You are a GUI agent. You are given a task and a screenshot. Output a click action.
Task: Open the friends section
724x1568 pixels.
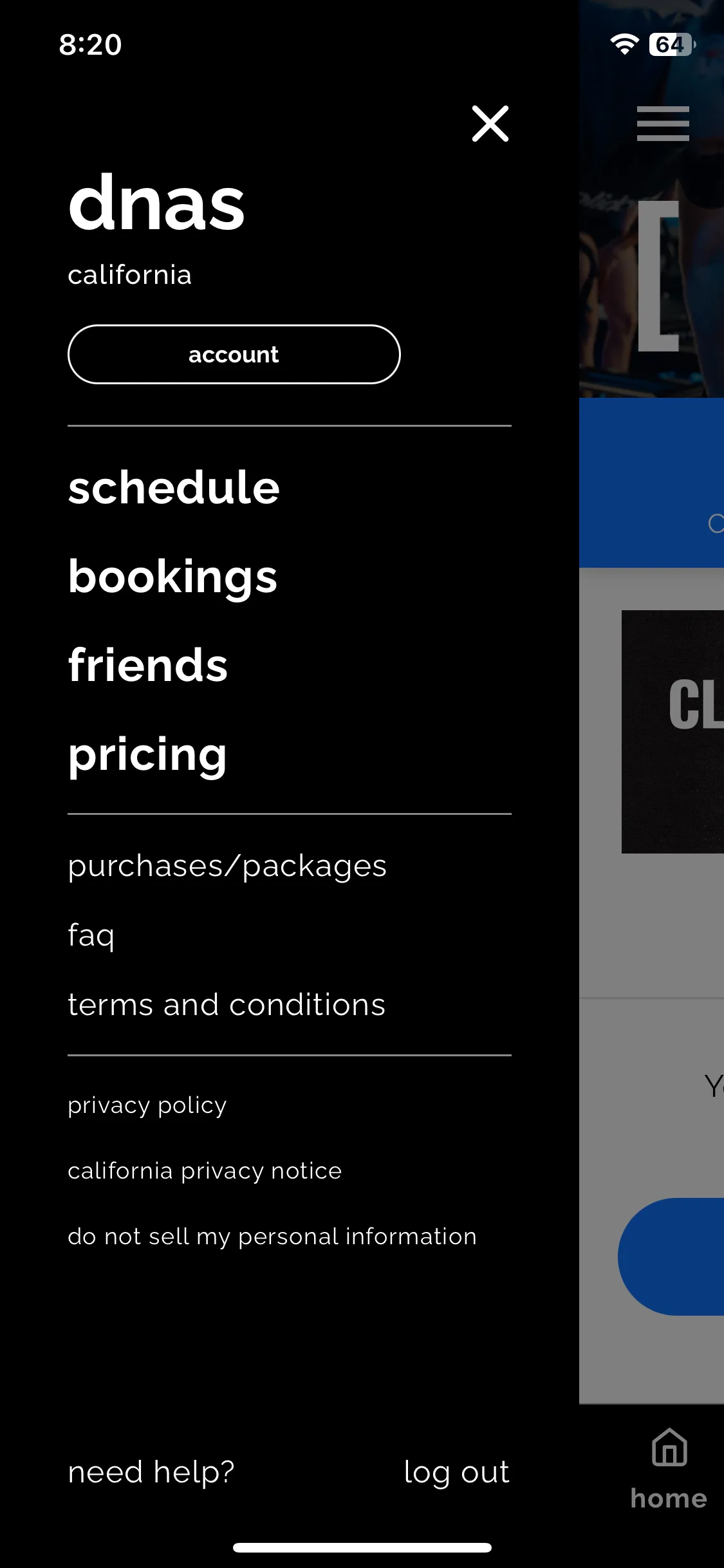(x=148, y=665)
